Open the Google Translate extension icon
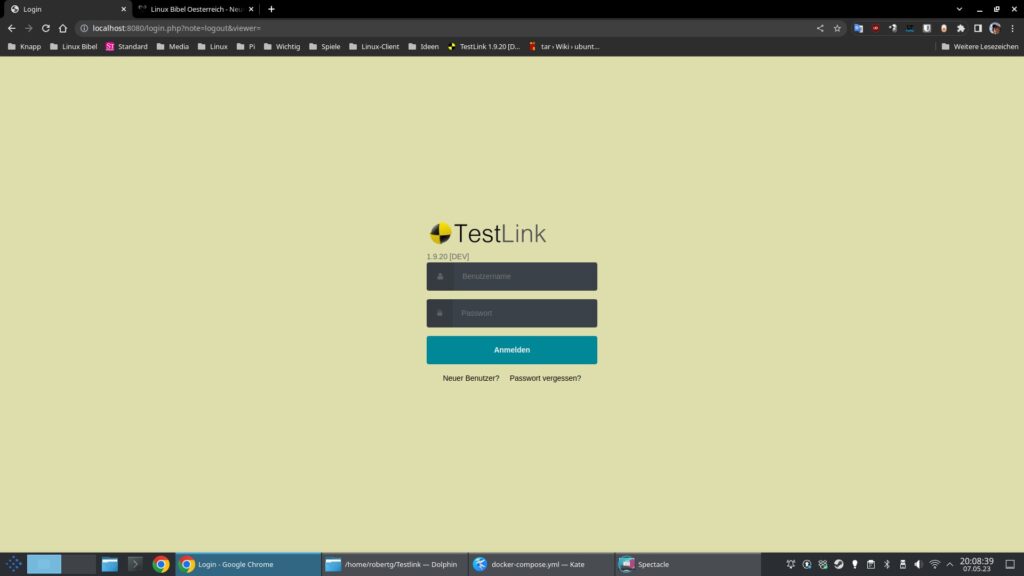This screenshot has height=576, width=1024. click(x=858, y=28)
